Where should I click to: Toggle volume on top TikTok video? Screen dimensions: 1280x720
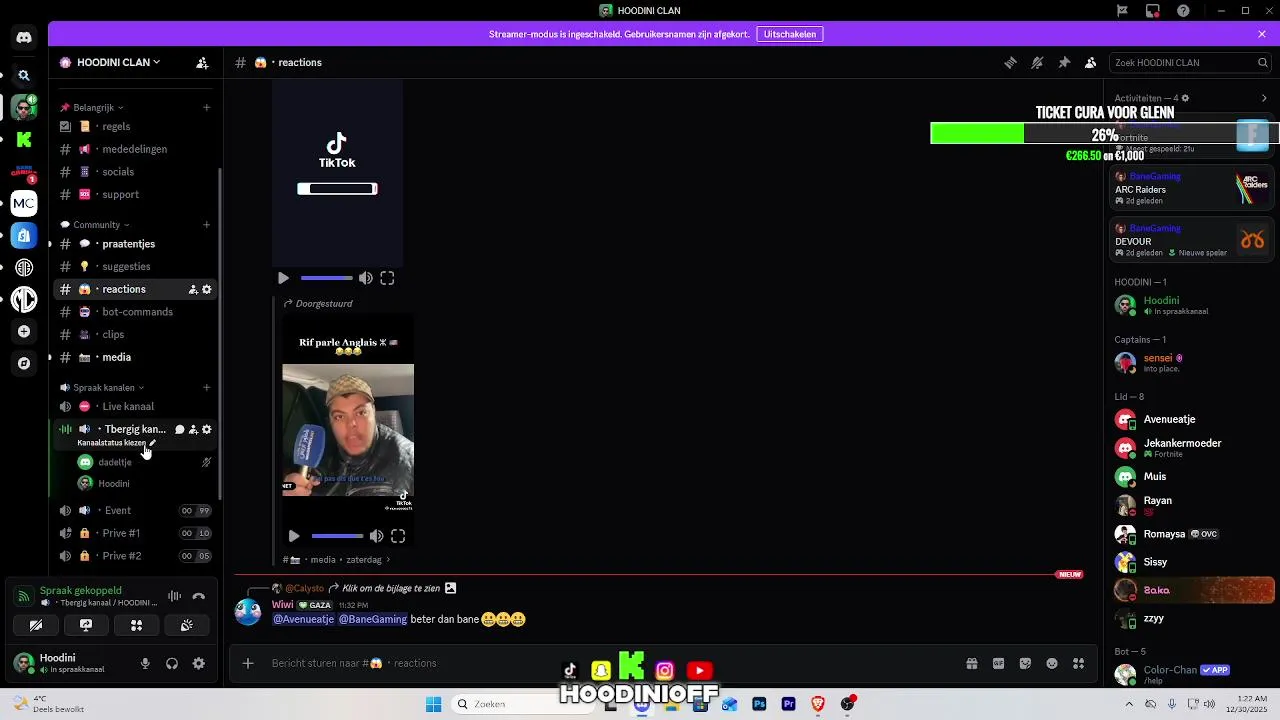[366, 278]
